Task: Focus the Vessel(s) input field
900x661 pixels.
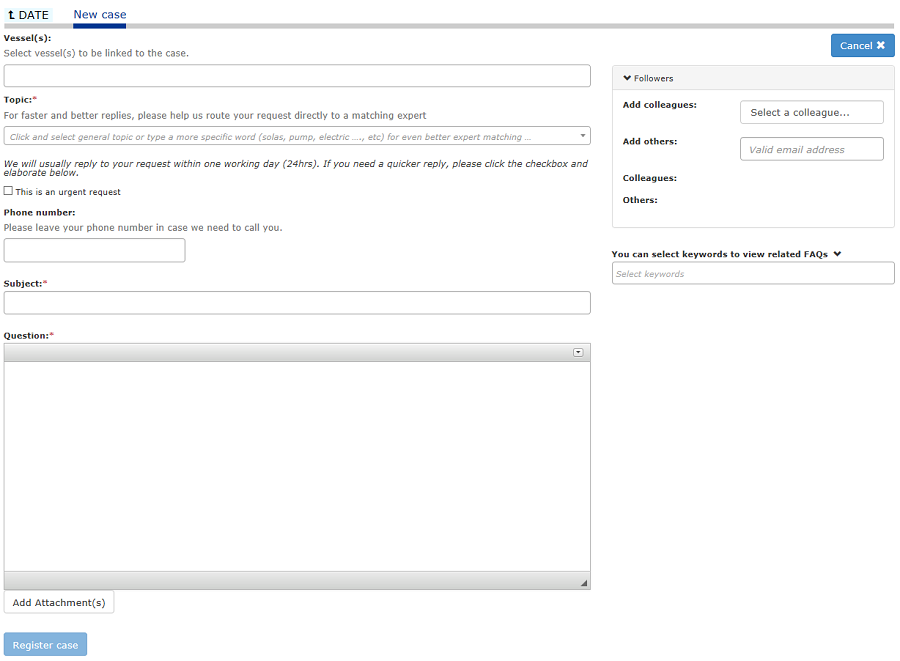Action: (297, 76)
